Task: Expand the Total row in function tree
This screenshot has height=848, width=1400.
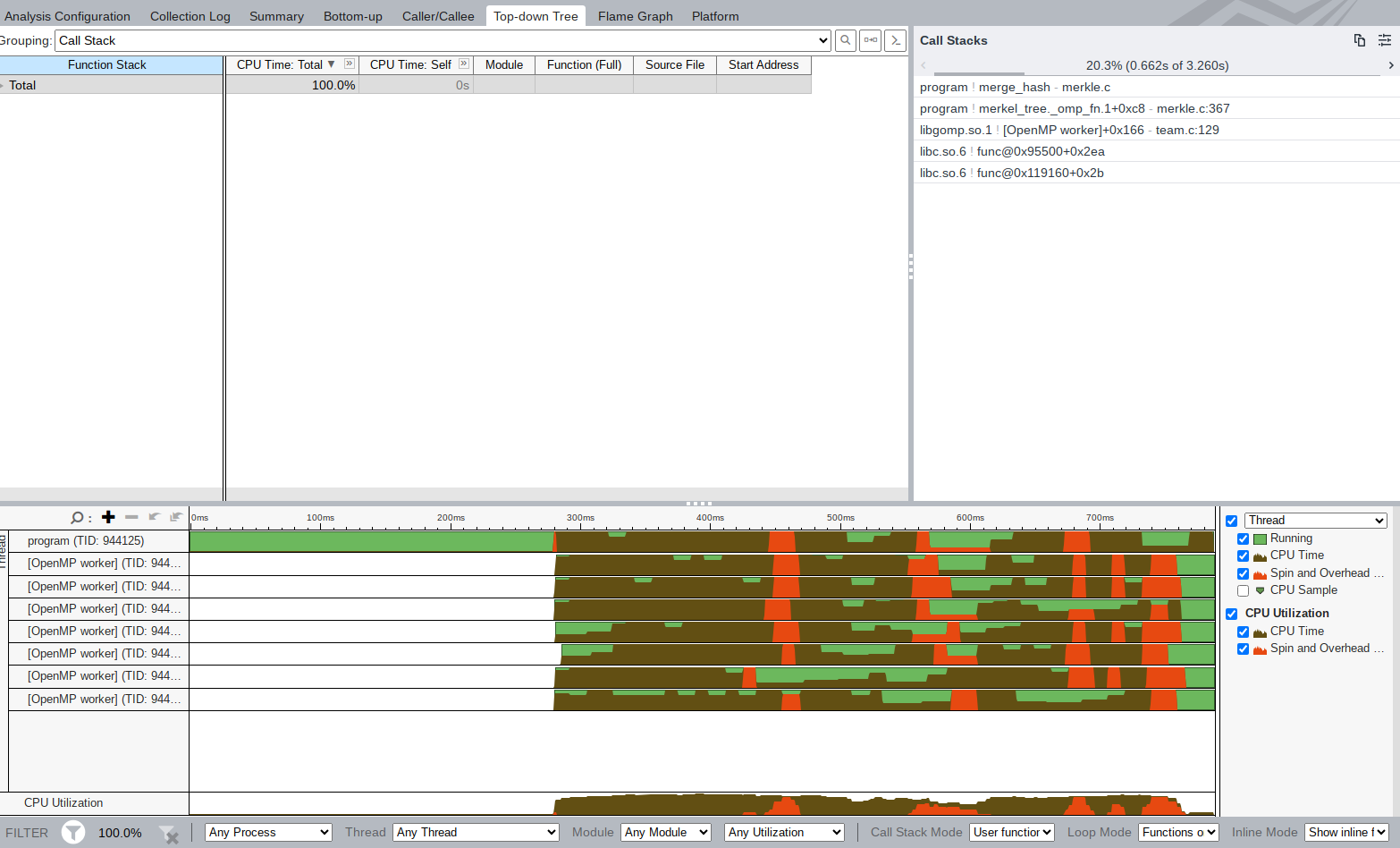Action: [x=3, y=86]
